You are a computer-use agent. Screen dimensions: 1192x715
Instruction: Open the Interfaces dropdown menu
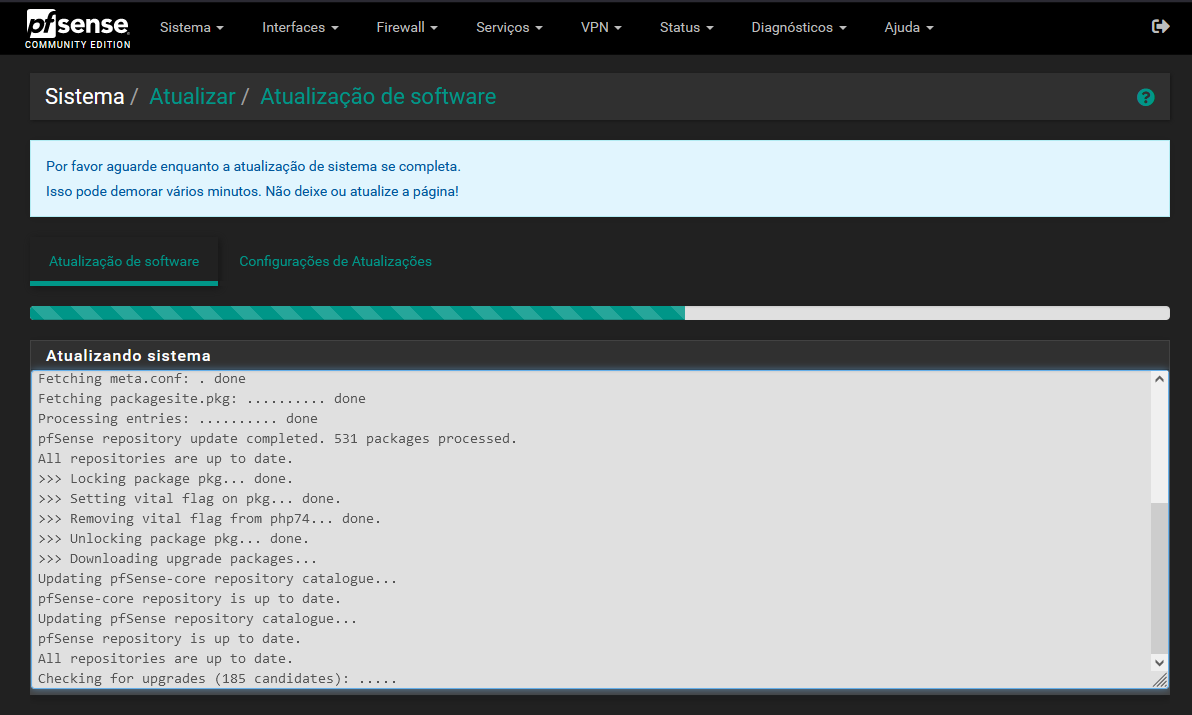(300, 27)
